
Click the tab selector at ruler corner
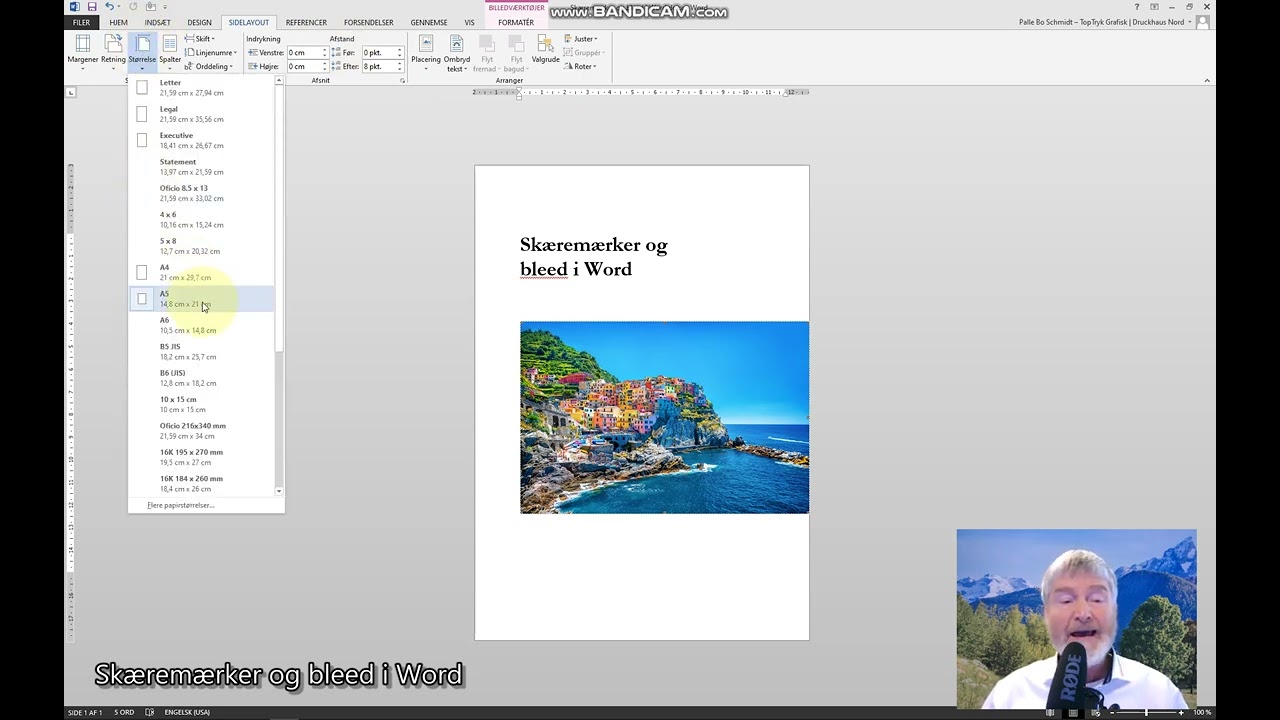tap(71, 92)
